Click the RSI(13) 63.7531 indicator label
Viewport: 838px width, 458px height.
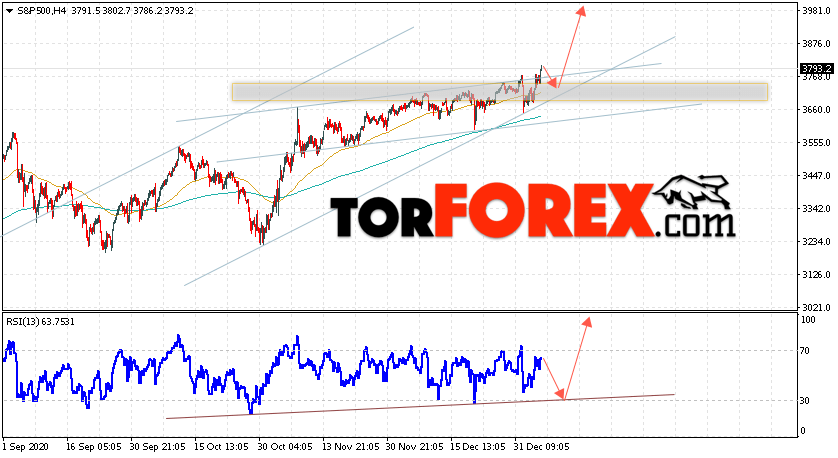tap(41, 322)
